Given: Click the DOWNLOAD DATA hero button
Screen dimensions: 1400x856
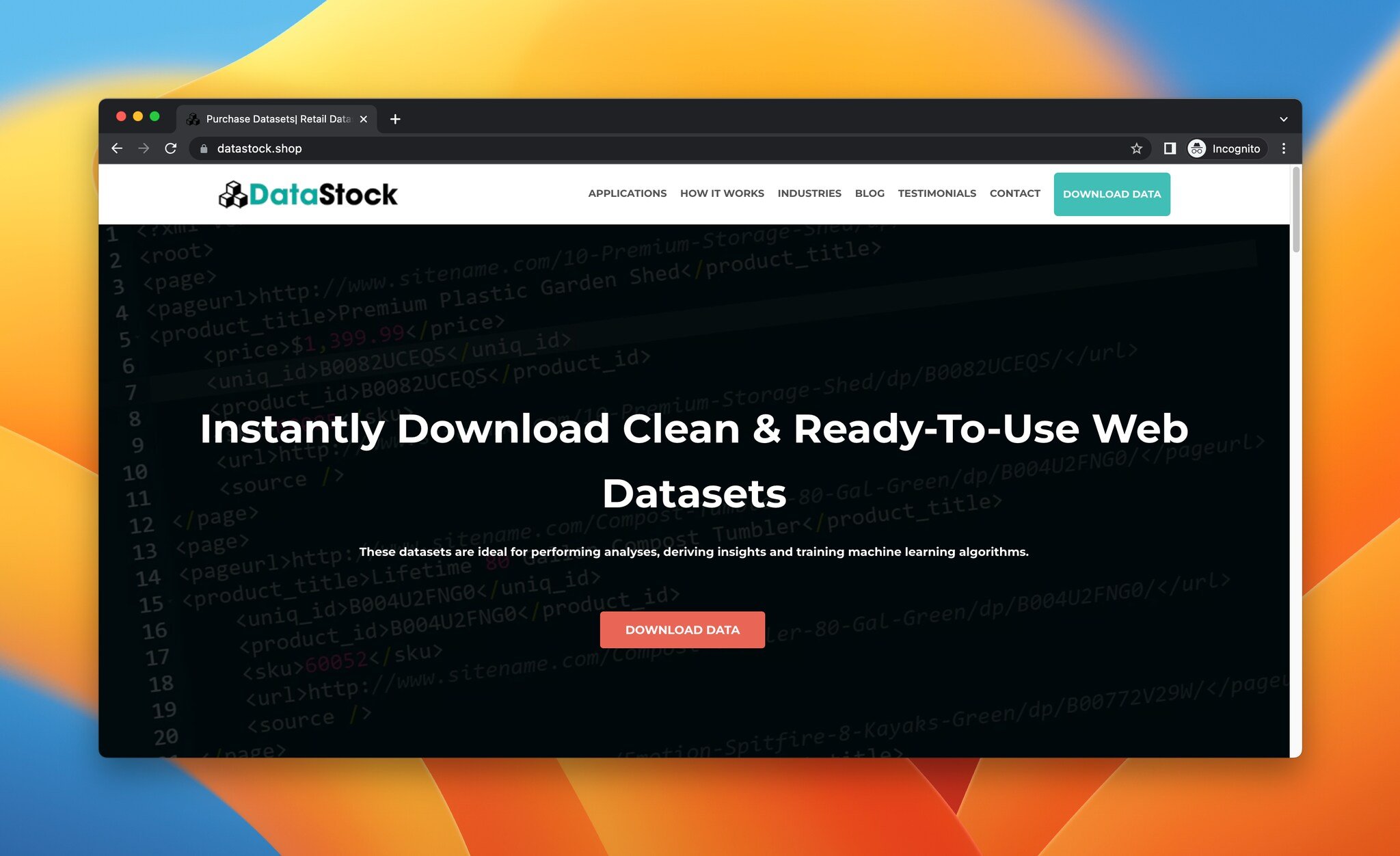Looking at the screenshot, I should (683, 629).
